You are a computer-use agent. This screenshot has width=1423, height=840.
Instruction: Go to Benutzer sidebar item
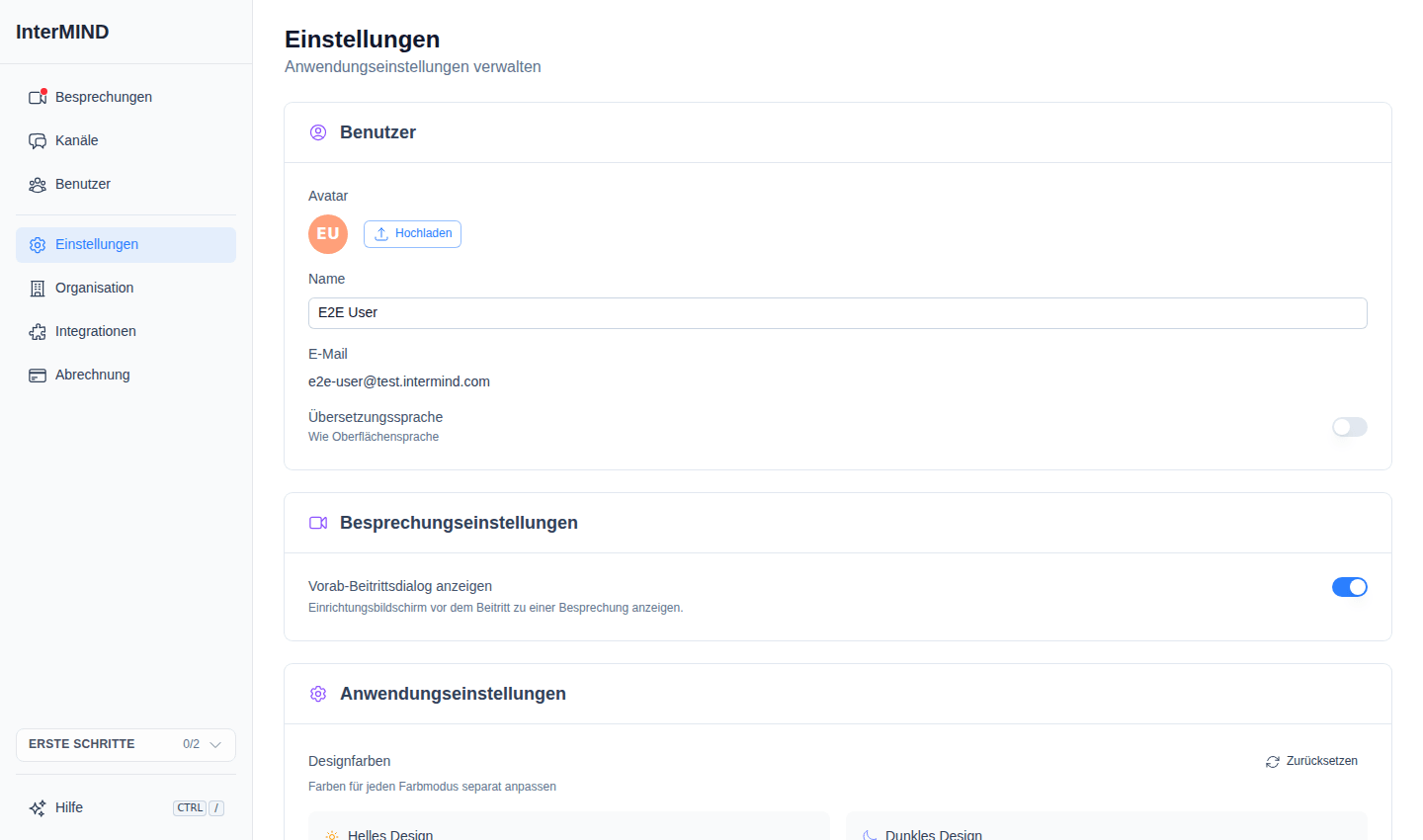126,184
